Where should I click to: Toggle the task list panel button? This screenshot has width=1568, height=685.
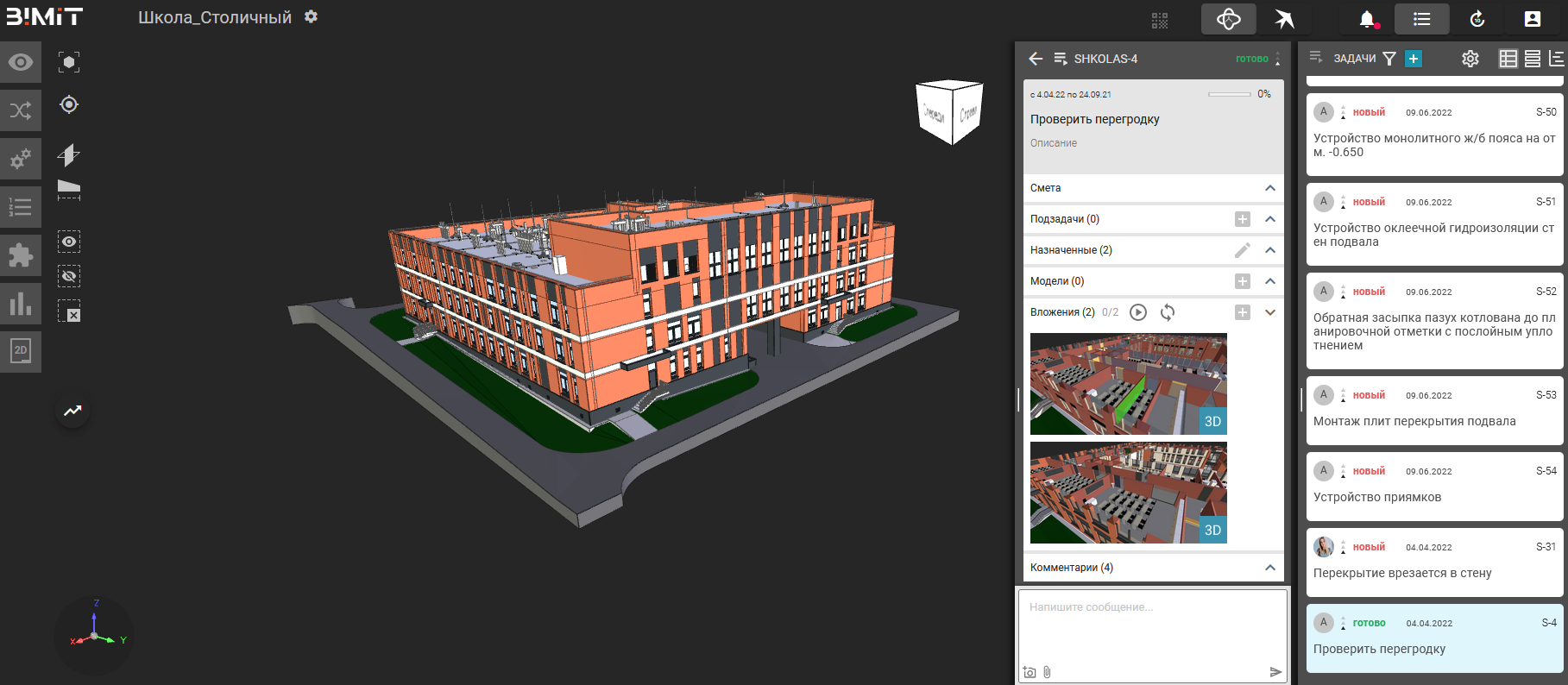point(1421,19)
